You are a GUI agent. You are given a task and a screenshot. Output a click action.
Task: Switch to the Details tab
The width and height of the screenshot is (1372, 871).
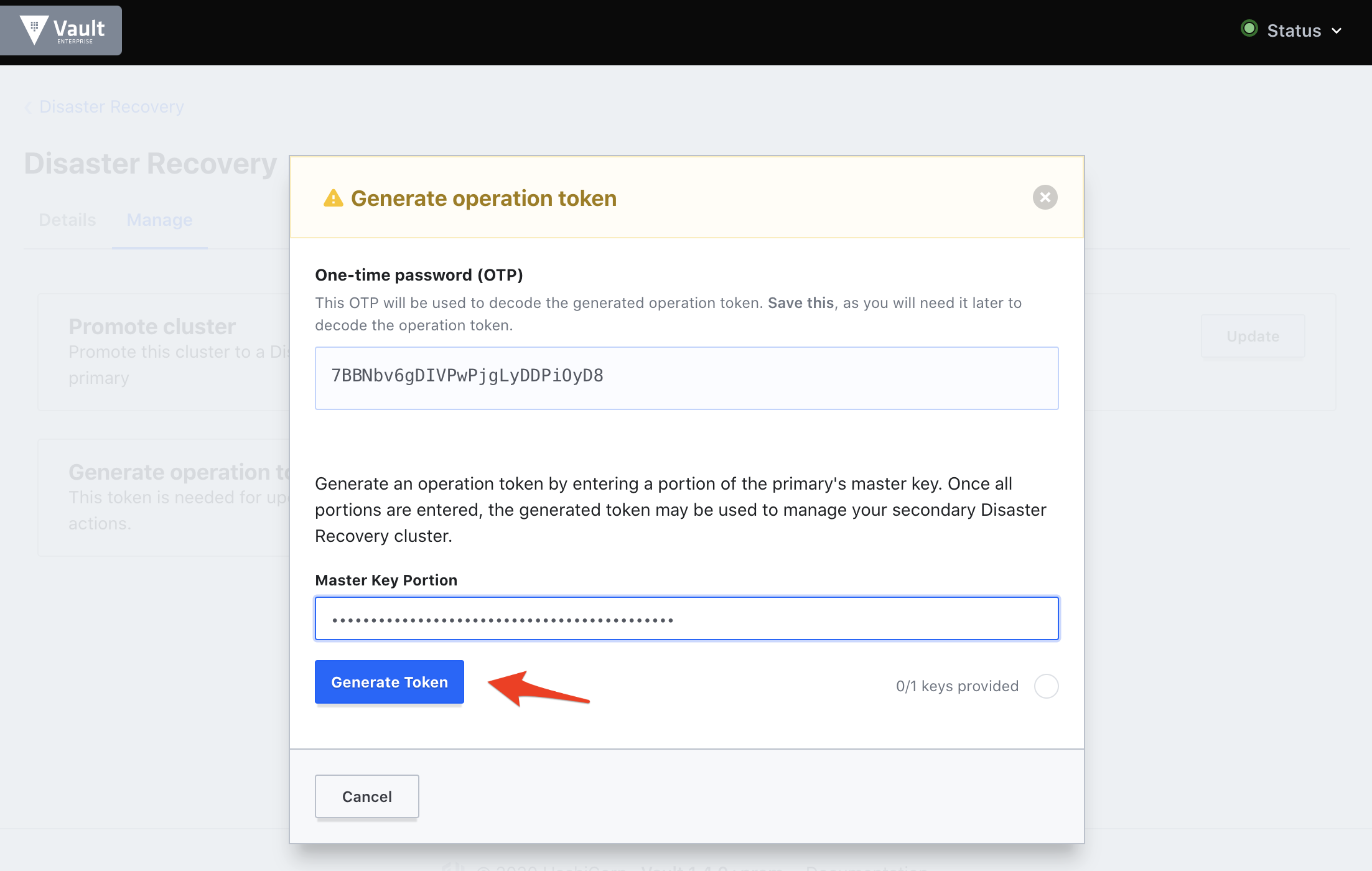click(67, 220)
